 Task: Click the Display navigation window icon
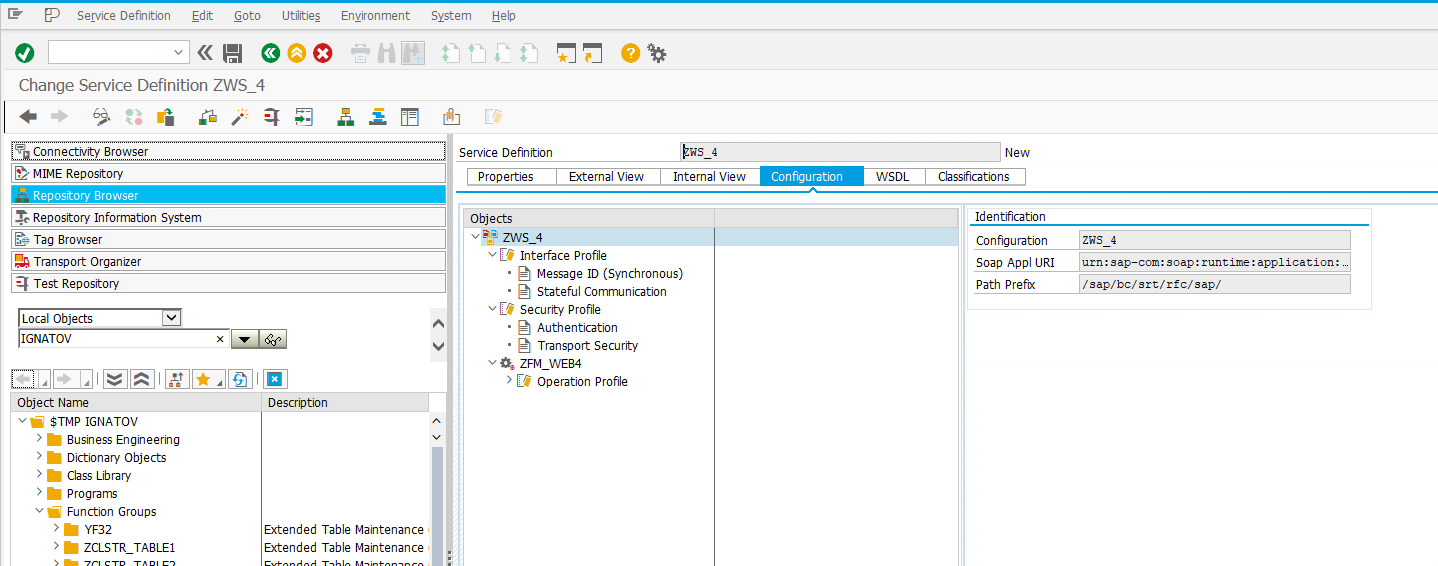click(377, 117)
